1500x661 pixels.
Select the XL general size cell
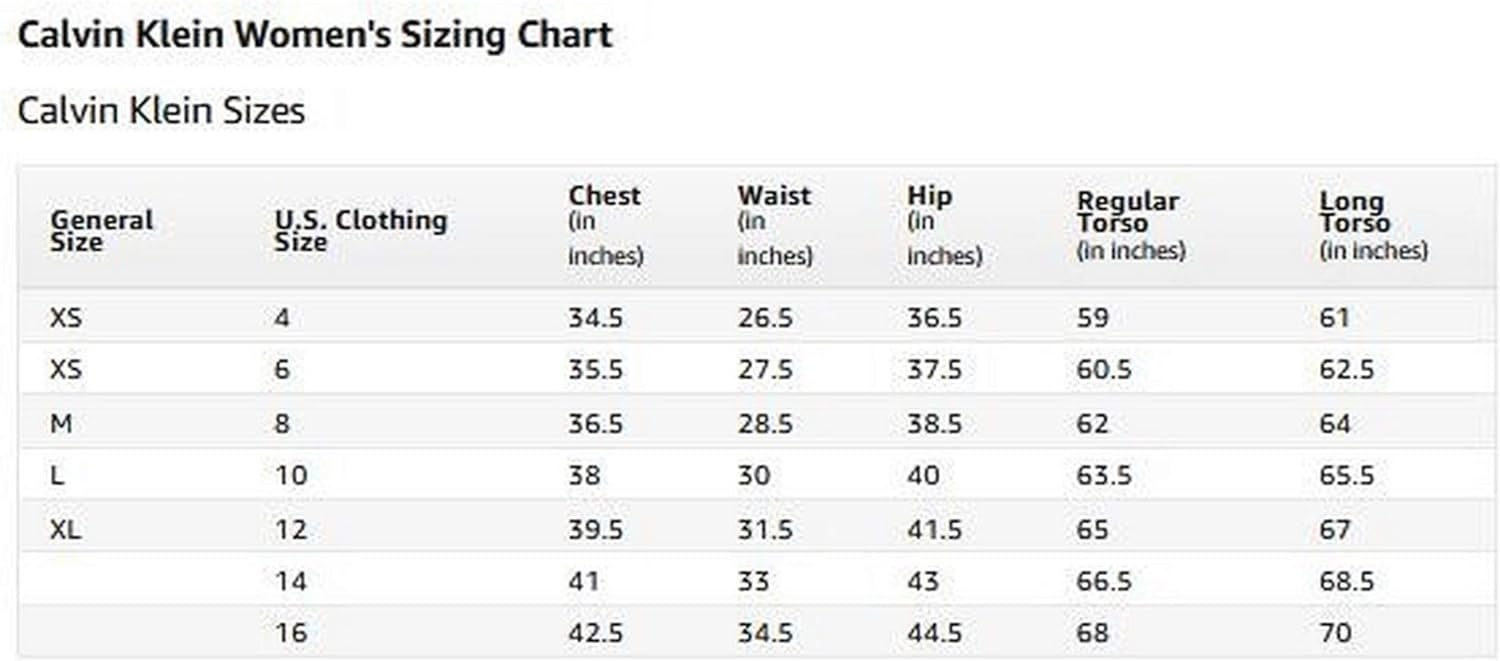click(x=66, y=530)
